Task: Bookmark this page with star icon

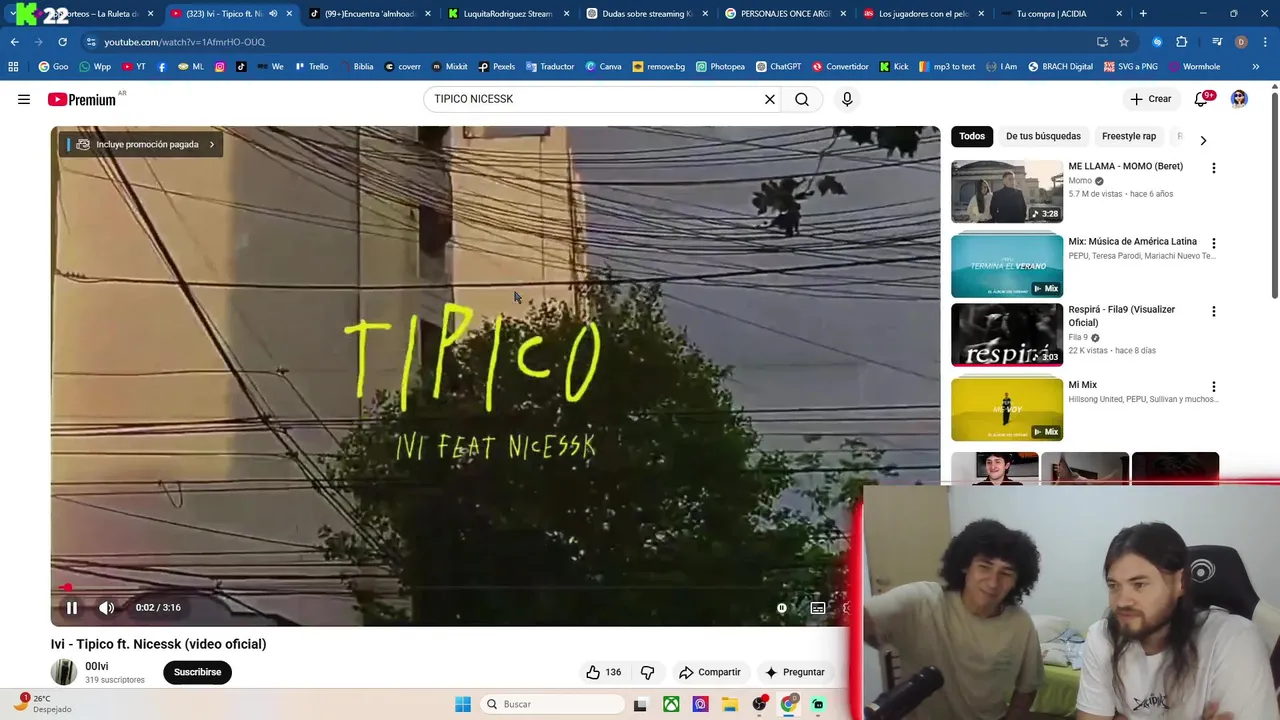Action: (x=1124, y=42)
